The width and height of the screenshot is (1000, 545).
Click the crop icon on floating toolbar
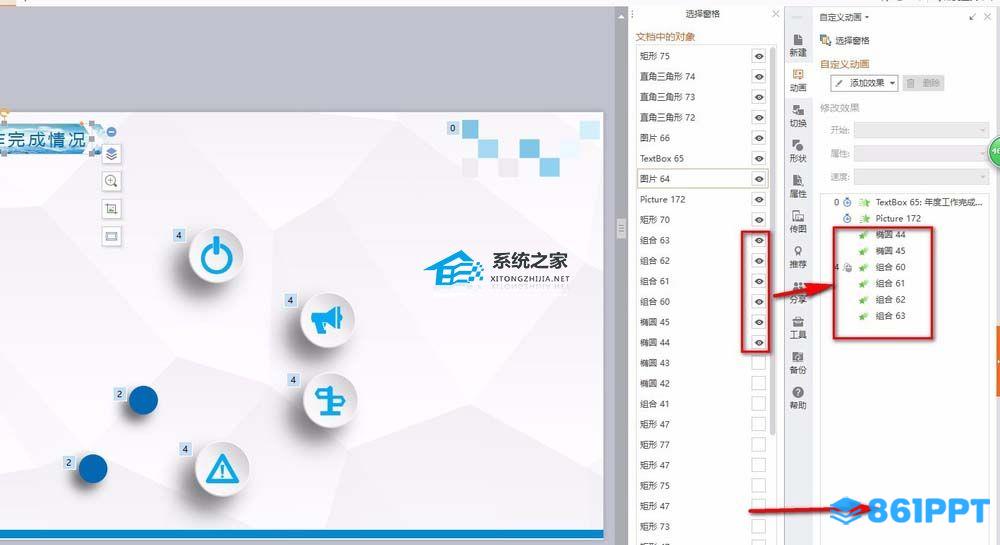pyautogui.click(x=111, y=208)
